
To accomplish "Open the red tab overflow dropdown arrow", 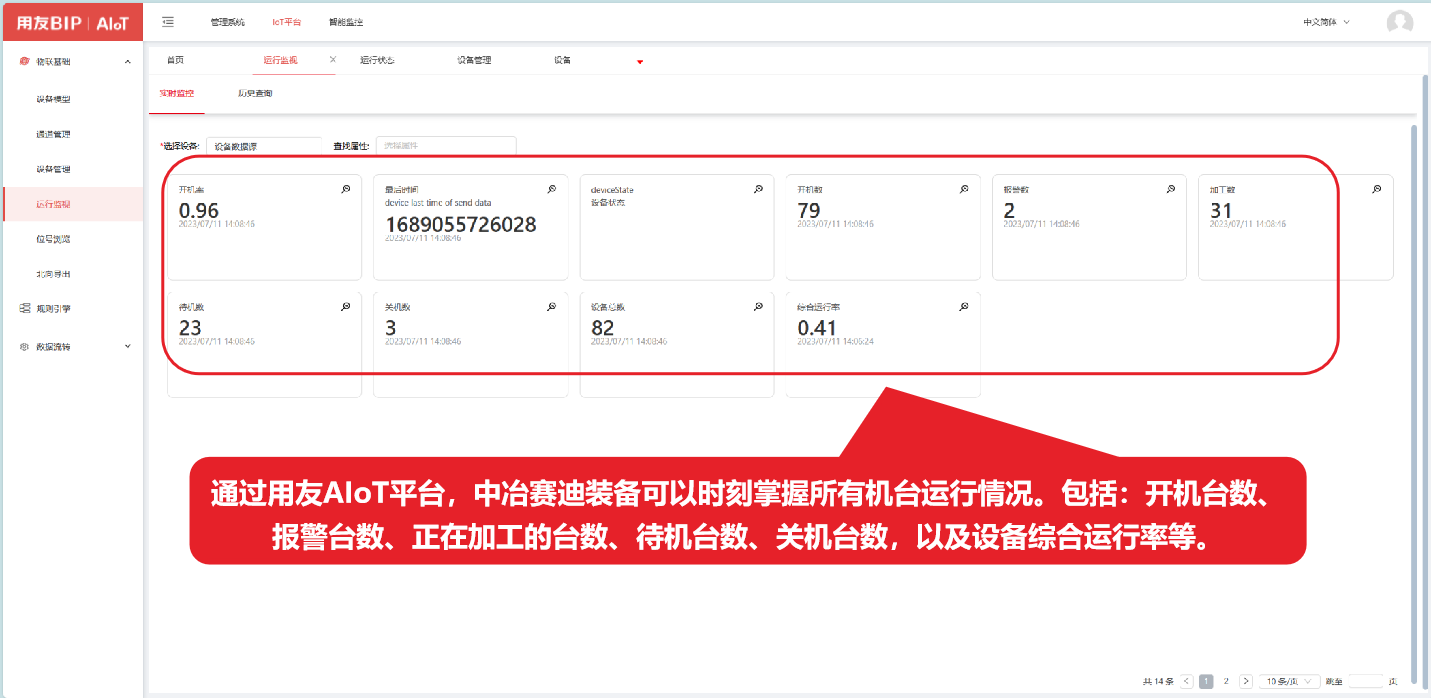I will pos(640,62).
